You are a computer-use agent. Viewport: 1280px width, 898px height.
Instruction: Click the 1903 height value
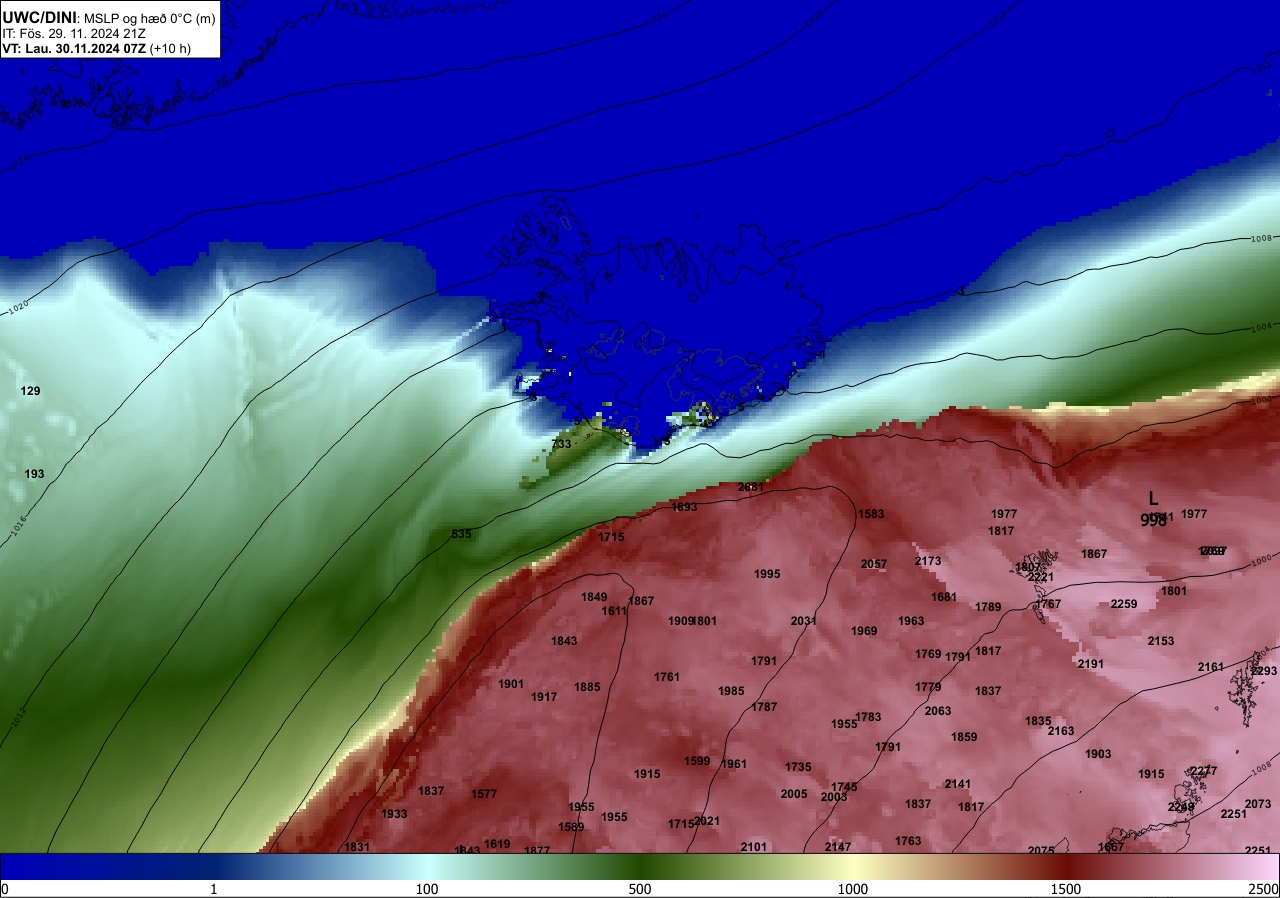pos(1098,754)
